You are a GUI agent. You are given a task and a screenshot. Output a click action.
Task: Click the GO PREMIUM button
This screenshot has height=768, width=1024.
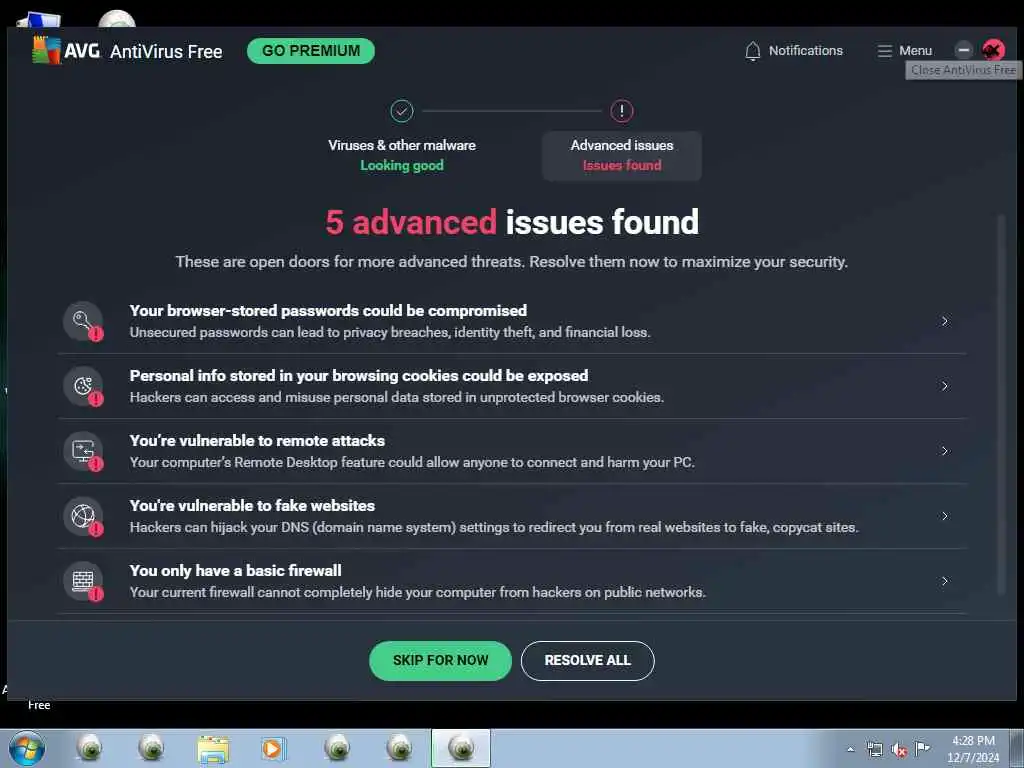click(x=311, y=51)
